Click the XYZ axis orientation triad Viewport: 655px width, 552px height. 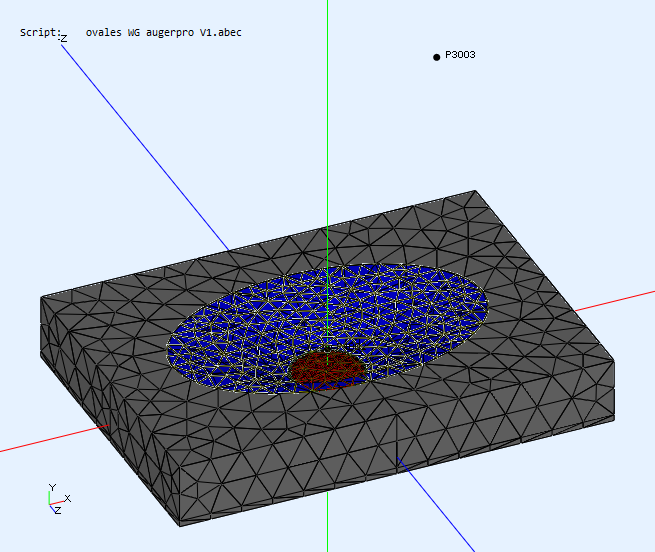click(x=59, y=499)
